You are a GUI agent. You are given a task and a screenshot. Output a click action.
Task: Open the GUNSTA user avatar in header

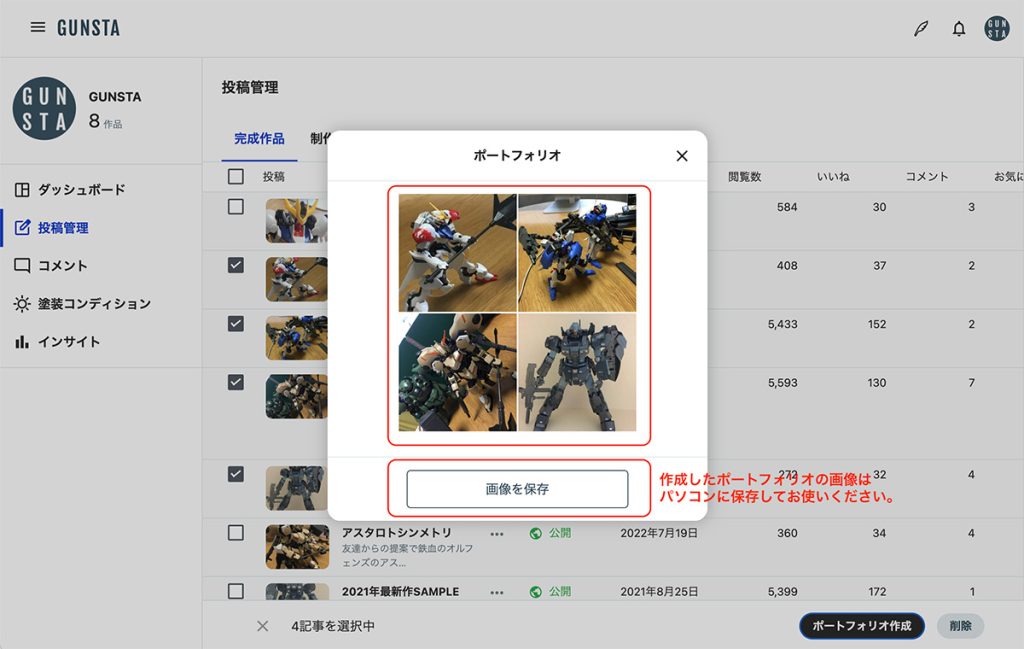point(996,28)
